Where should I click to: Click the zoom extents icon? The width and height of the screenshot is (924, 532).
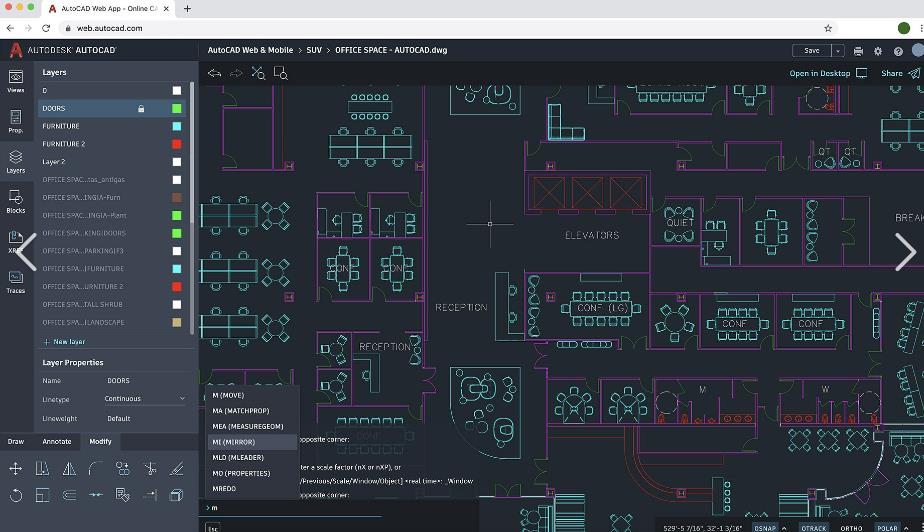258,73
